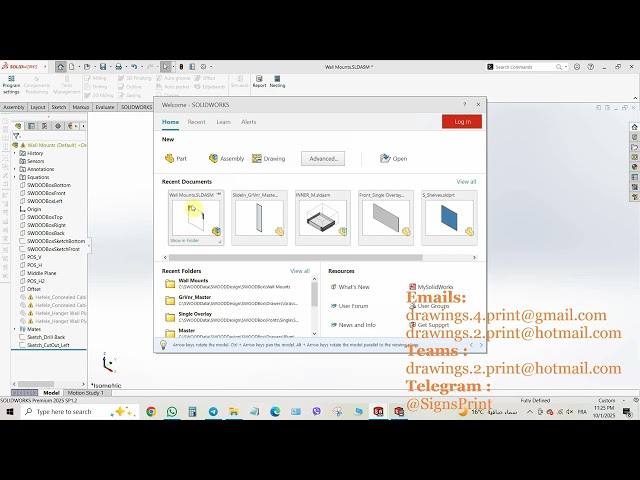This screenshot has height=480, width=640.
Task: Open the S_Shelves.sldprt recent thumbnail
Action: [x=449, y=218]
